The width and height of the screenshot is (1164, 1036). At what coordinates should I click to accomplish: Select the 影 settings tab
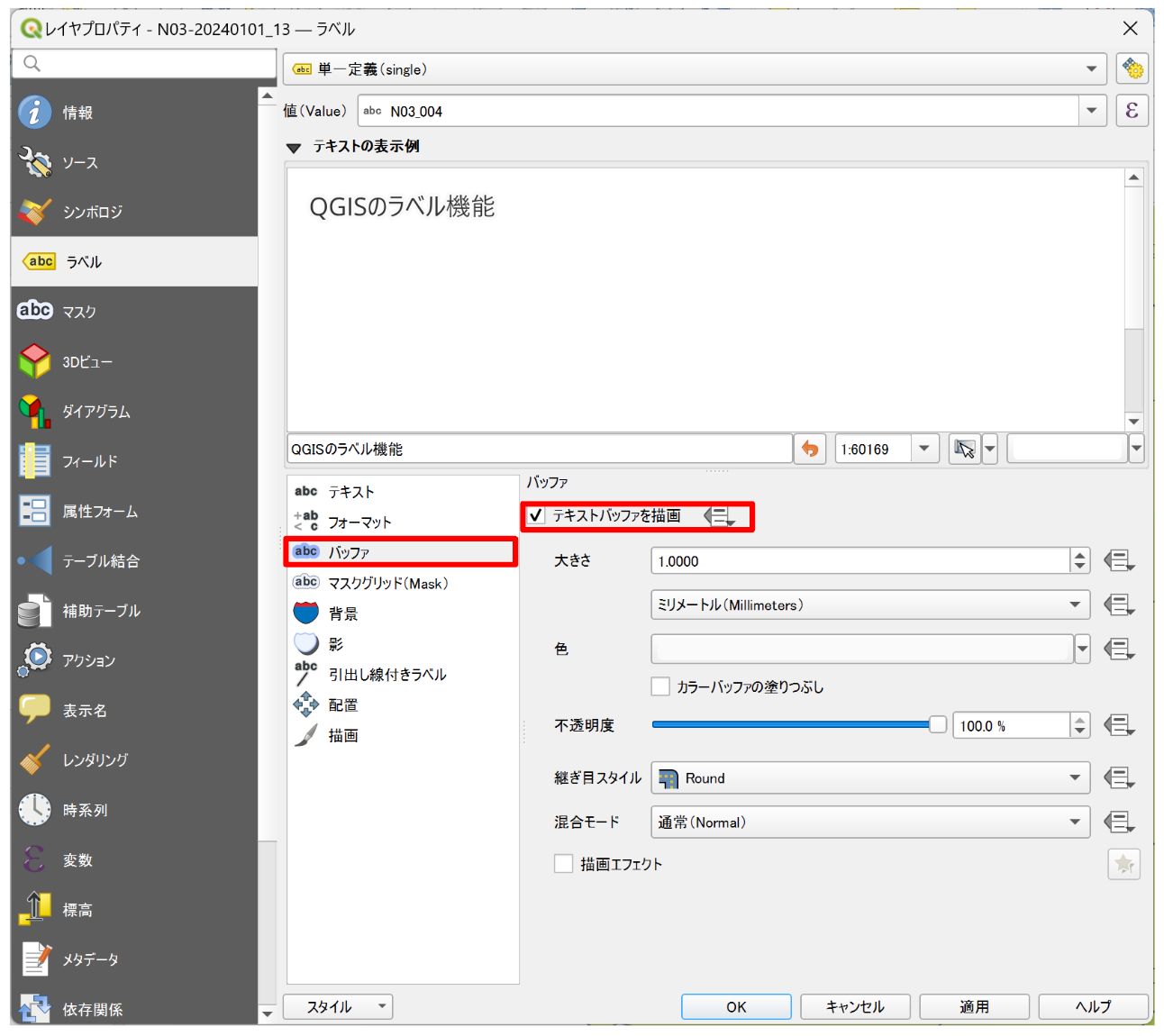coord(403,644)
